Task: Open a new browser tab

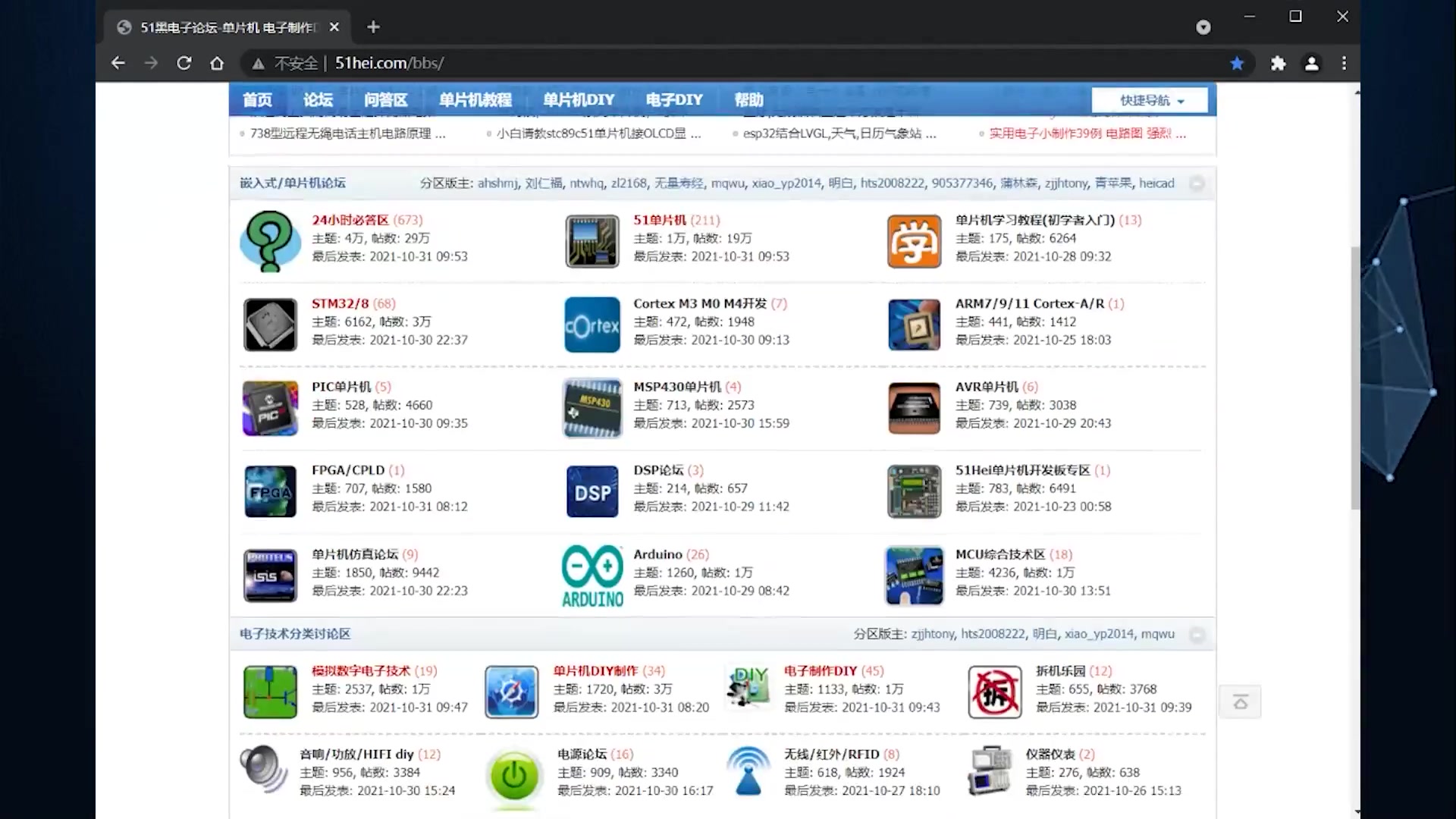Action: click(373, 27)
